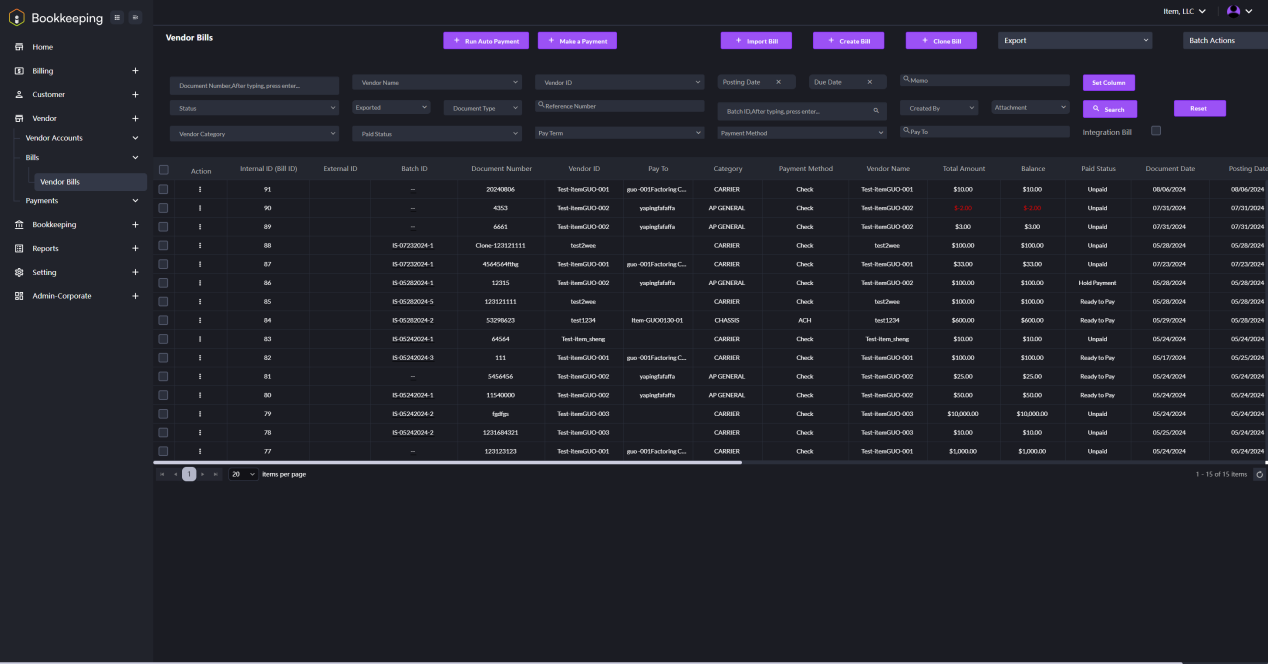Expand the Billing sidebar menu
1268x664 pixels.
pyautogui.click(x=135, y=71)
